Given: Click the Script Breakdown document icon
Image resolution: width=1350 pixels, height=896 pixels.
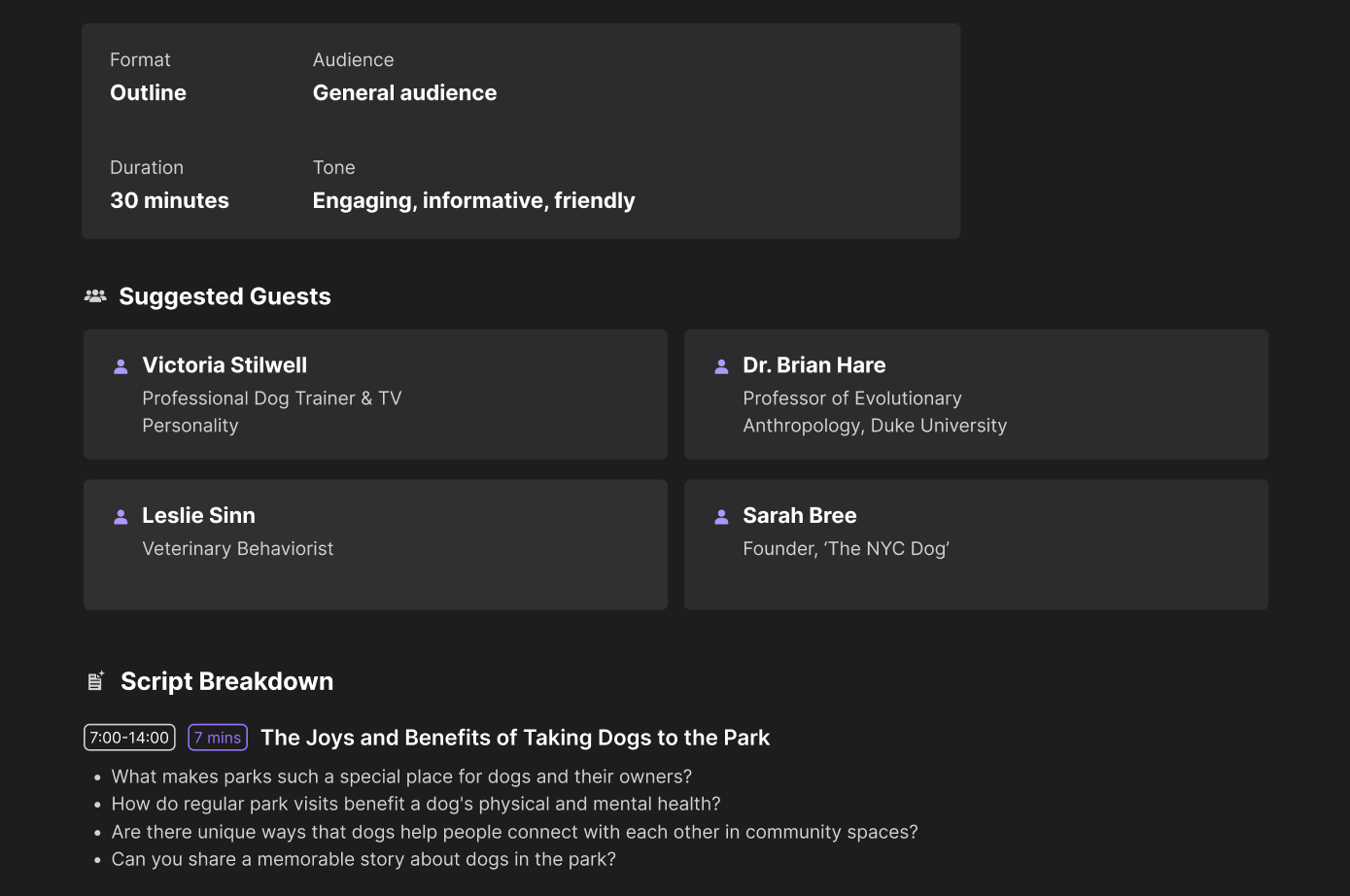Looking at the screenshot, I should (x=95, y=681).
